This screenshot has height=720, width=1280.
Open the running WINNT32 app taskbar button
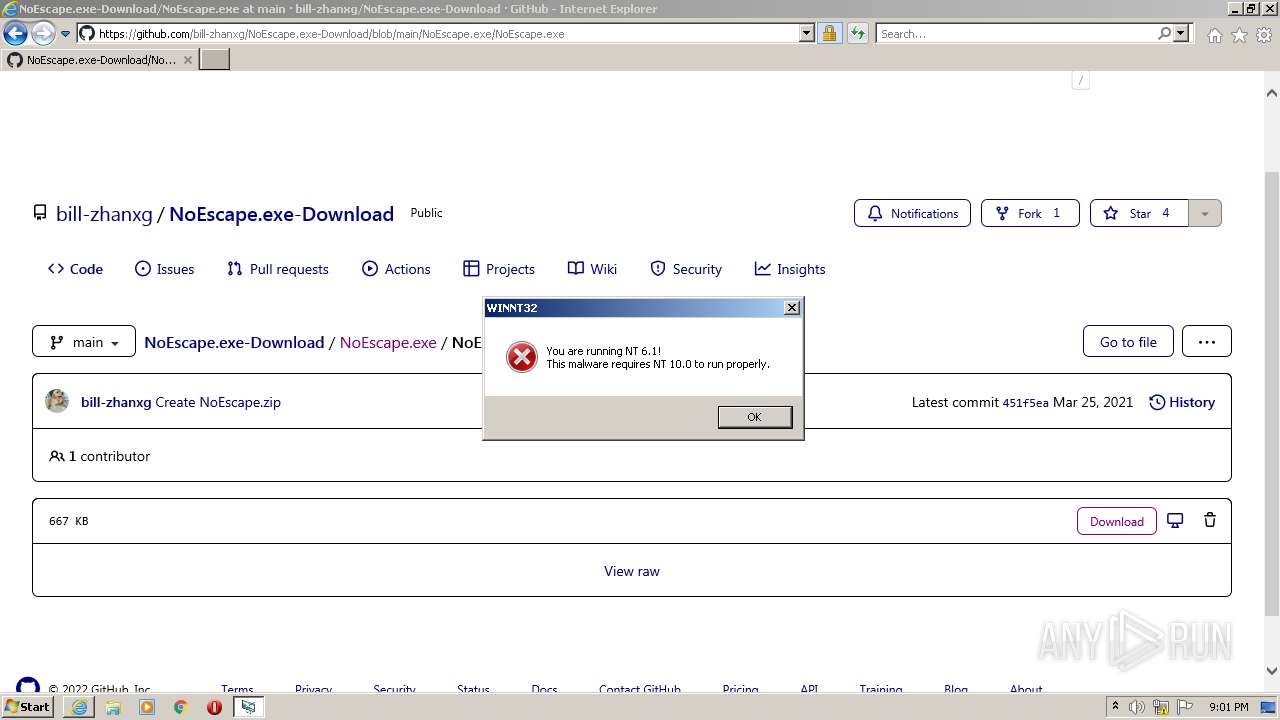[248, 707]
